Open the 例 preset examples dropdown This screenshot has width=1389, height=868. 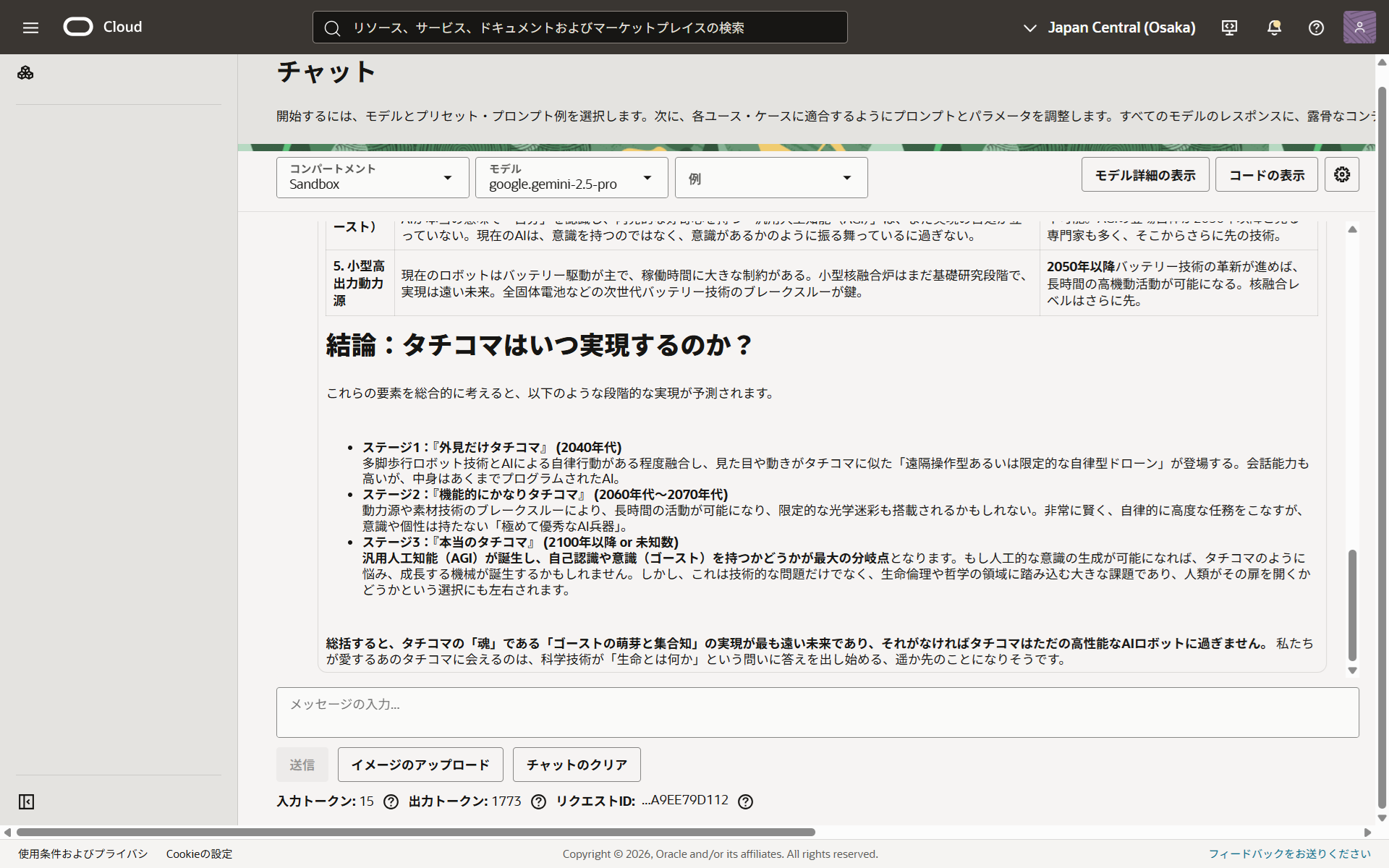[x=770, y=178]
